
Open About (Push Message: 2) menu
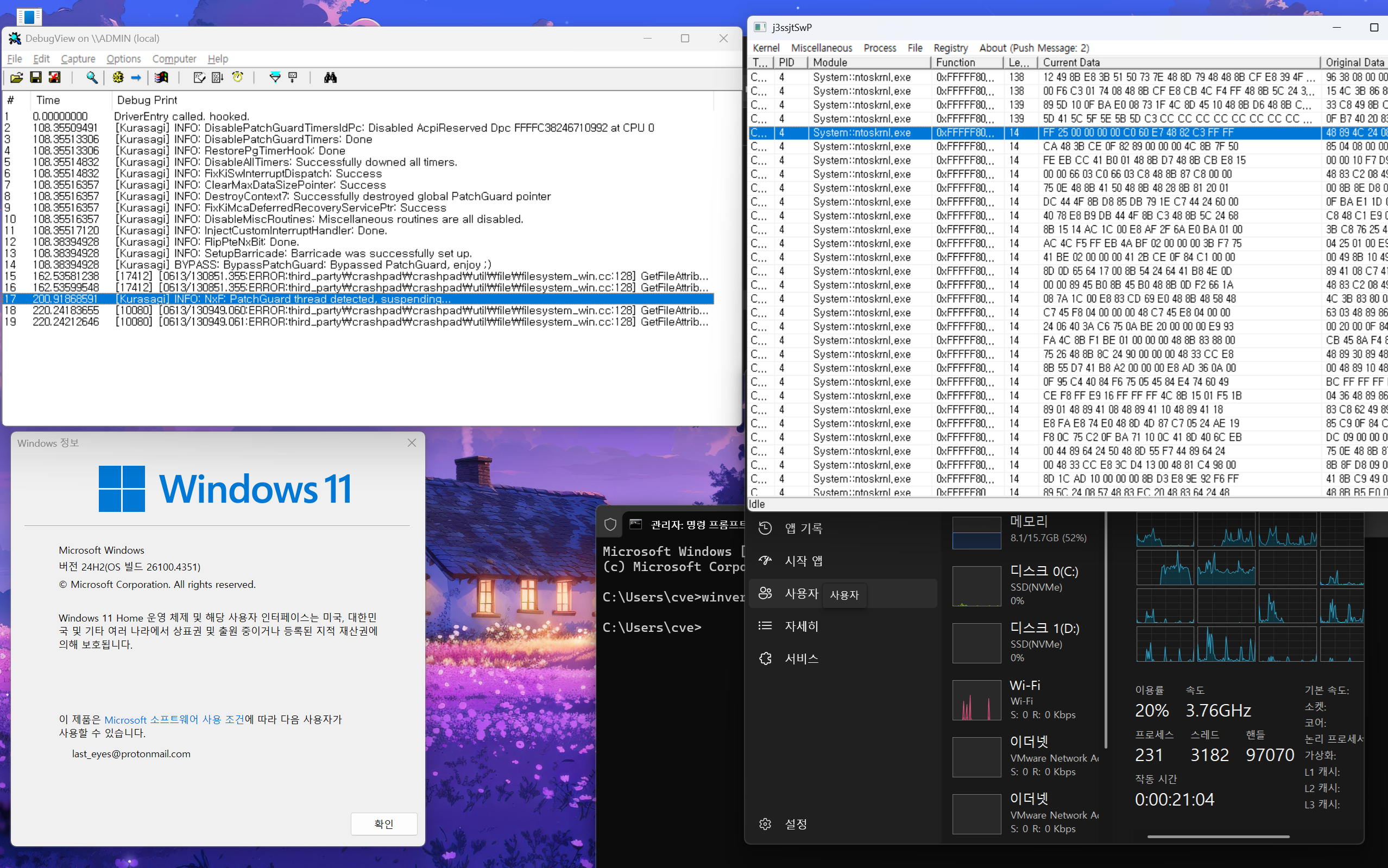point(1034,48)
